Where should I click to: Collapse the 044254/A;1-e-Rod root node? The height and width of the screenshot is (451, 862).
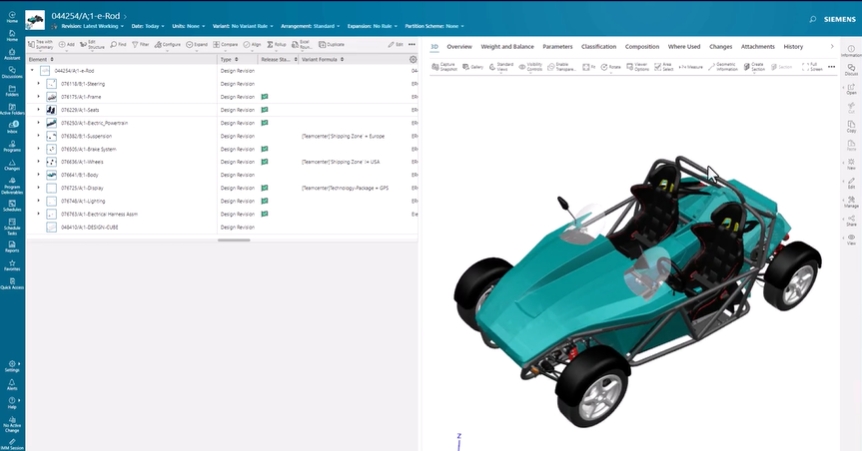tap(31, 71)
